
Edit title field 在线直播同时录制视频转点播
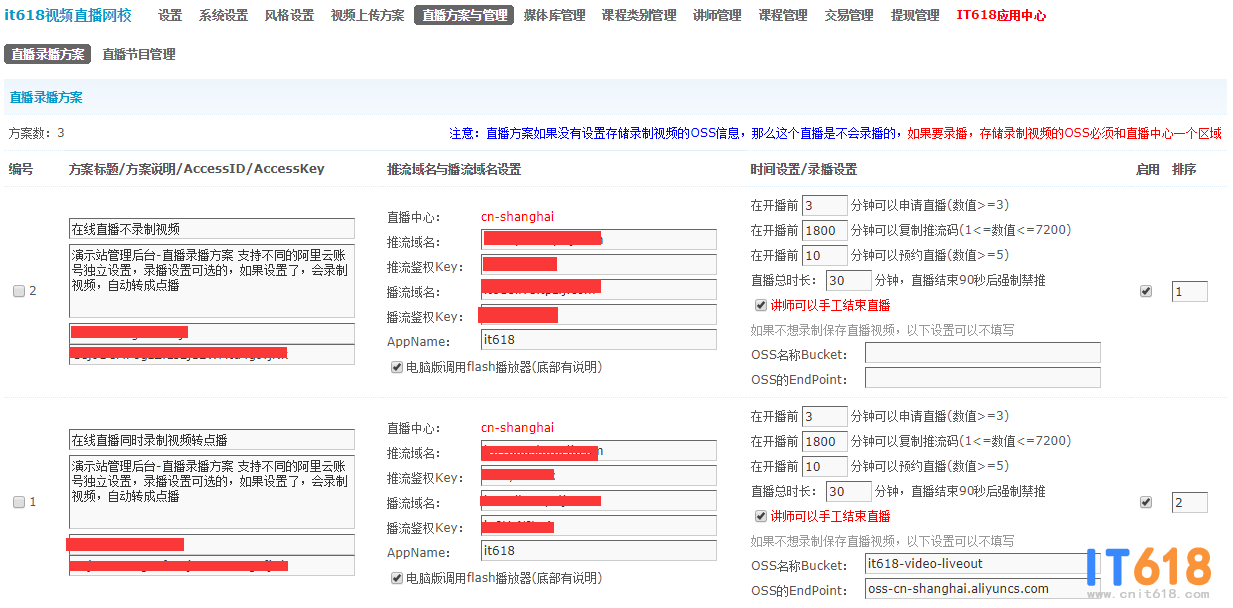point(212,440)
